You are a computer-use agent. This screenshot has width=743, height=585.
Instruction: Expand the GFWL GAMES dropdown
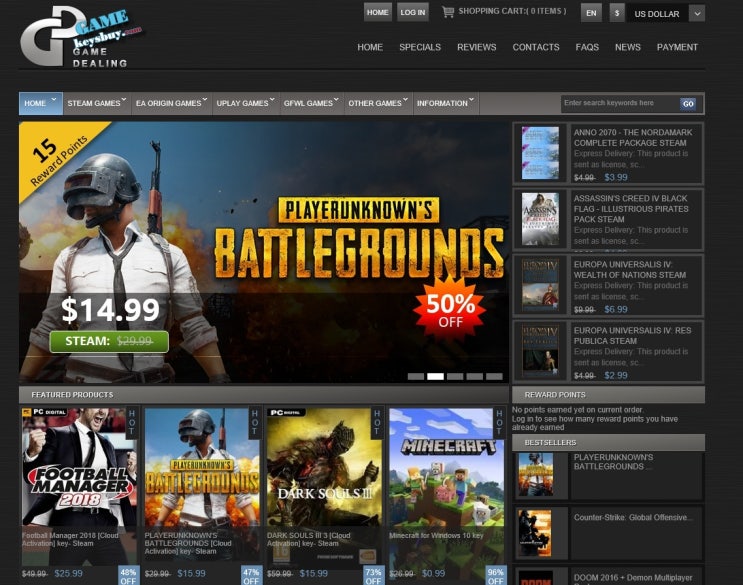311,103
